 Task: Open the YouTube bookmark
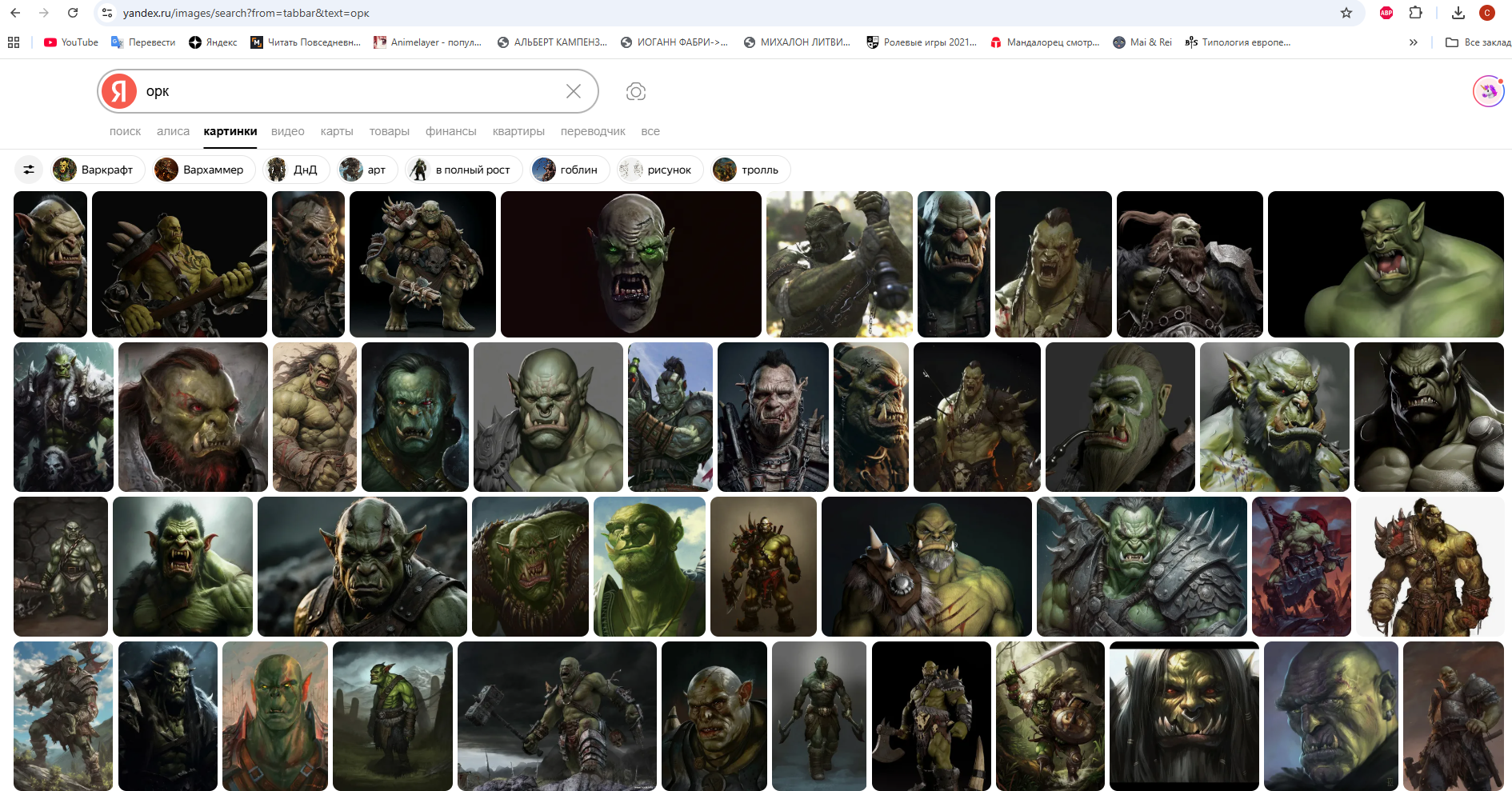tap(71, 42)
